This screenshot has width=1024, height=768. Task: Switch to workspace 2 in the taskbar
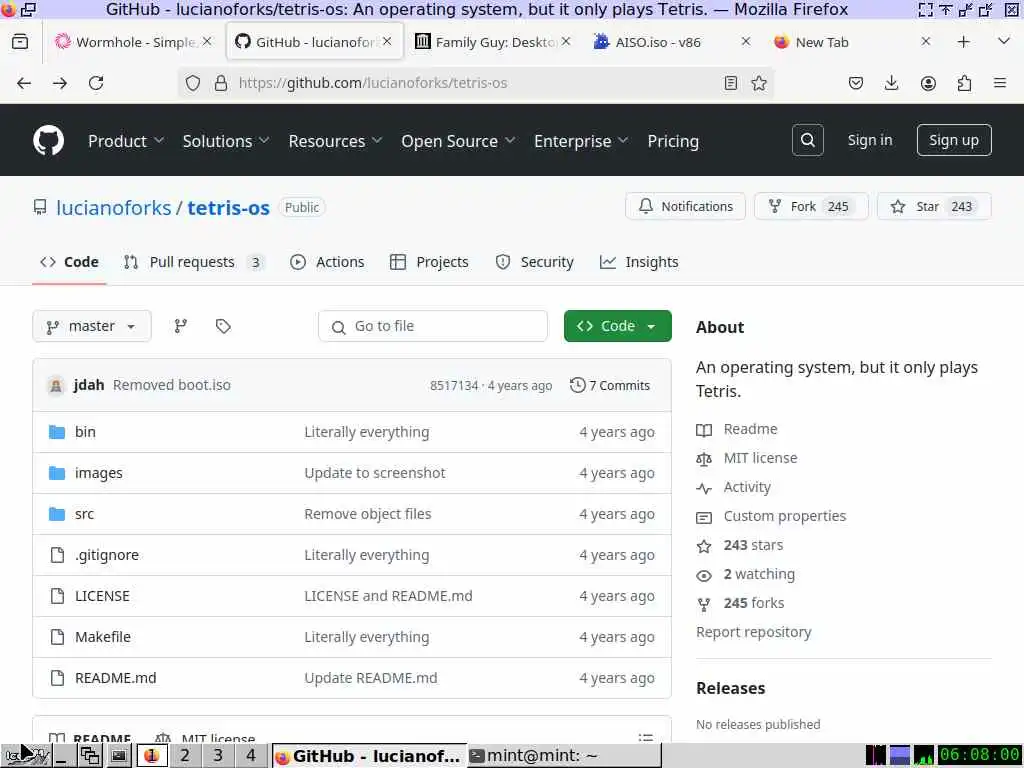[185, 756]
